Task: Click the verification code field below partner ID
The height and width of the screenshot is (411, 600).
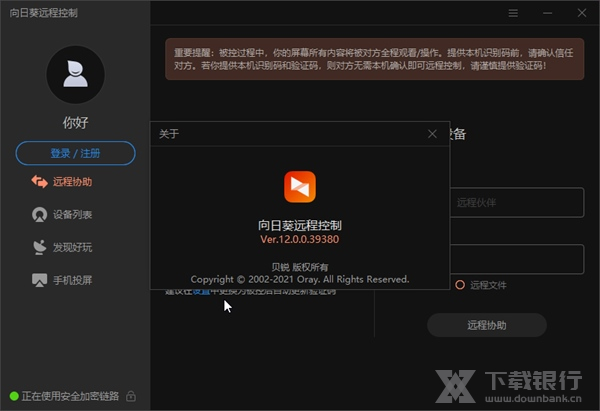Action: (x=515, y=259)
